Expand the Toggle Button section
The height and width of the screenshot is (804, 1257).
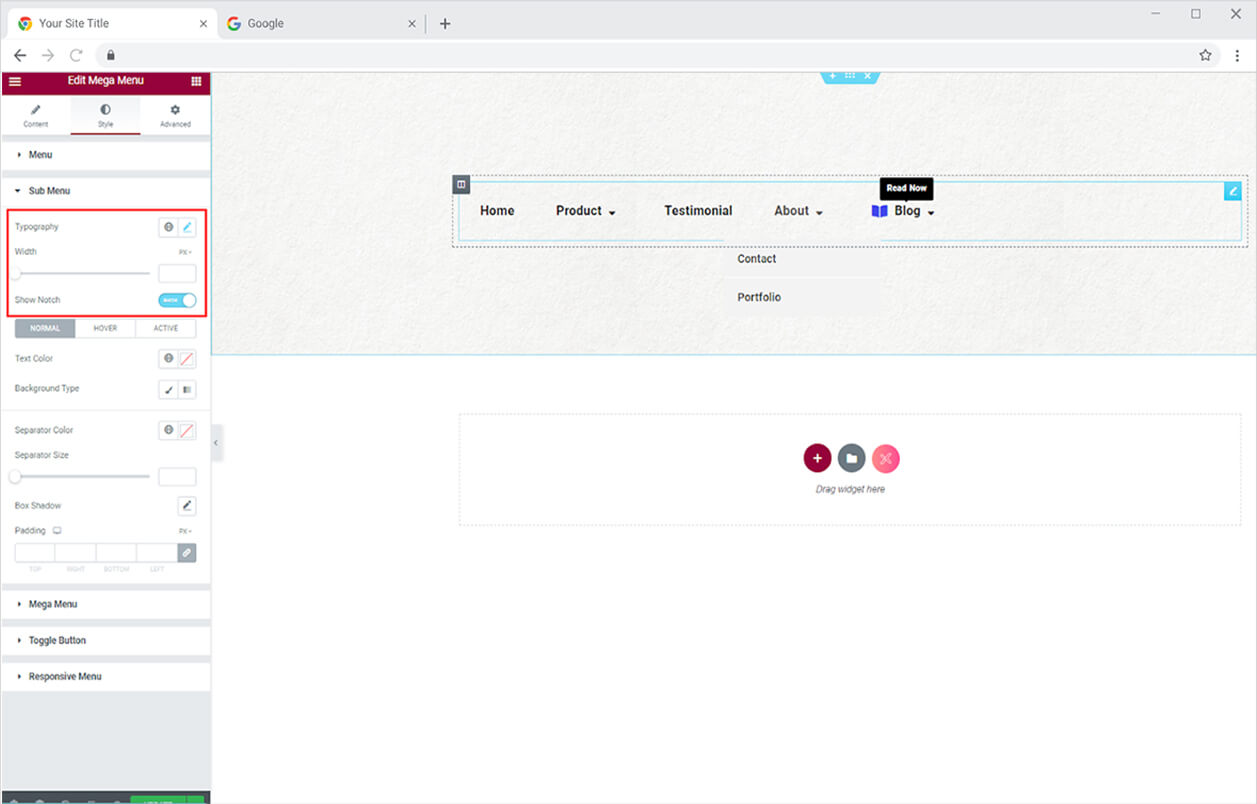[57, 640]
